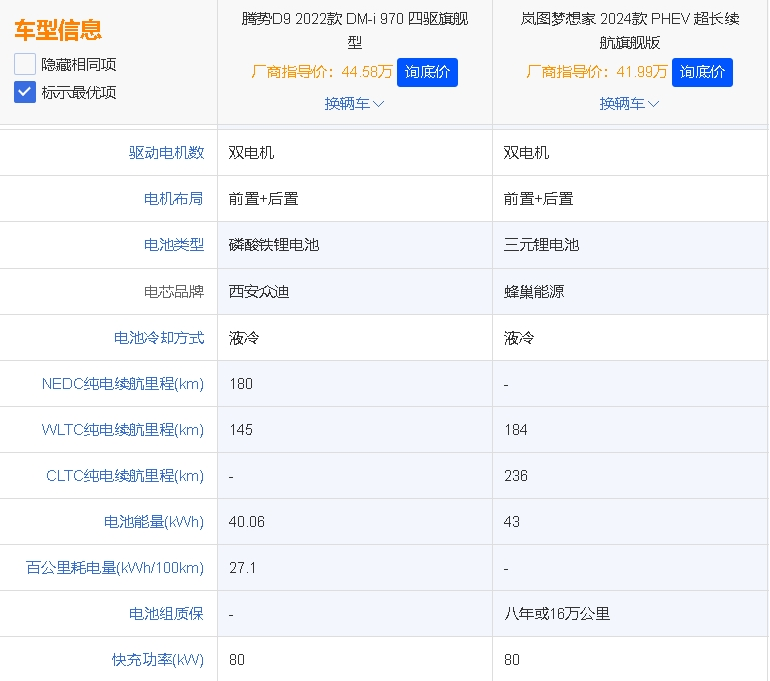
Task: Open the 岚图梦想家 2024款 PHEV title
Action: 630,30
